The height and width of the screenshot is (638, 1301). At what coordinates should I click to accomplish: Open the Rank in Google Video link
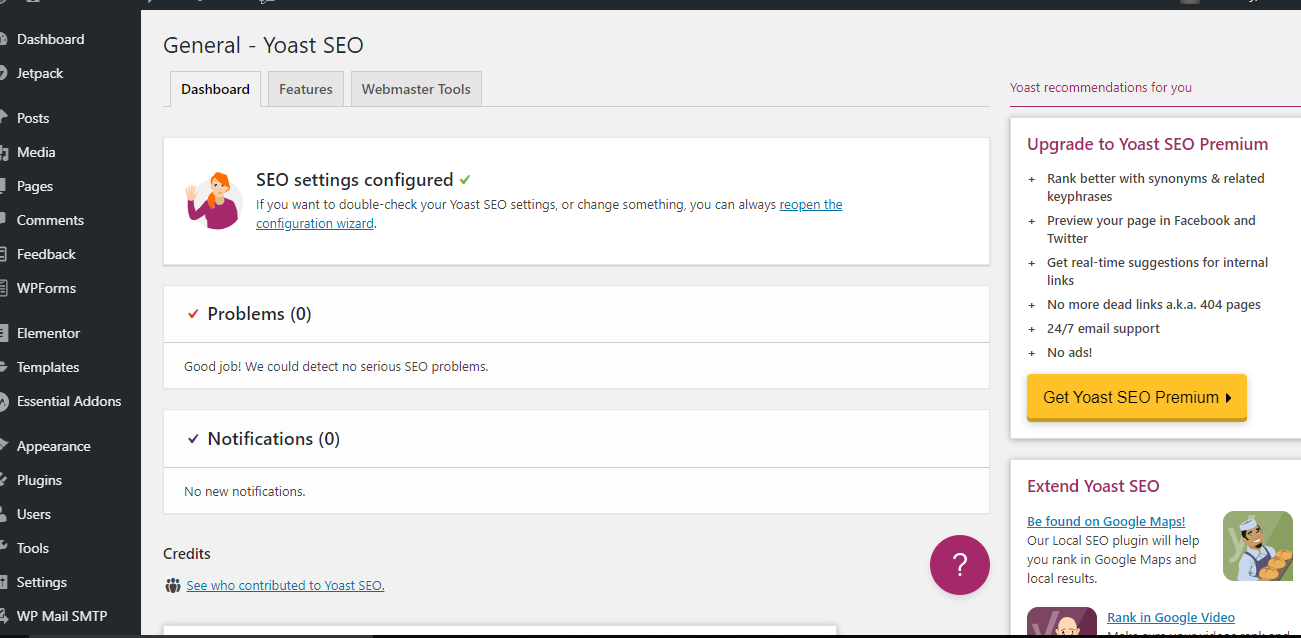click(x=1171, y=617)
